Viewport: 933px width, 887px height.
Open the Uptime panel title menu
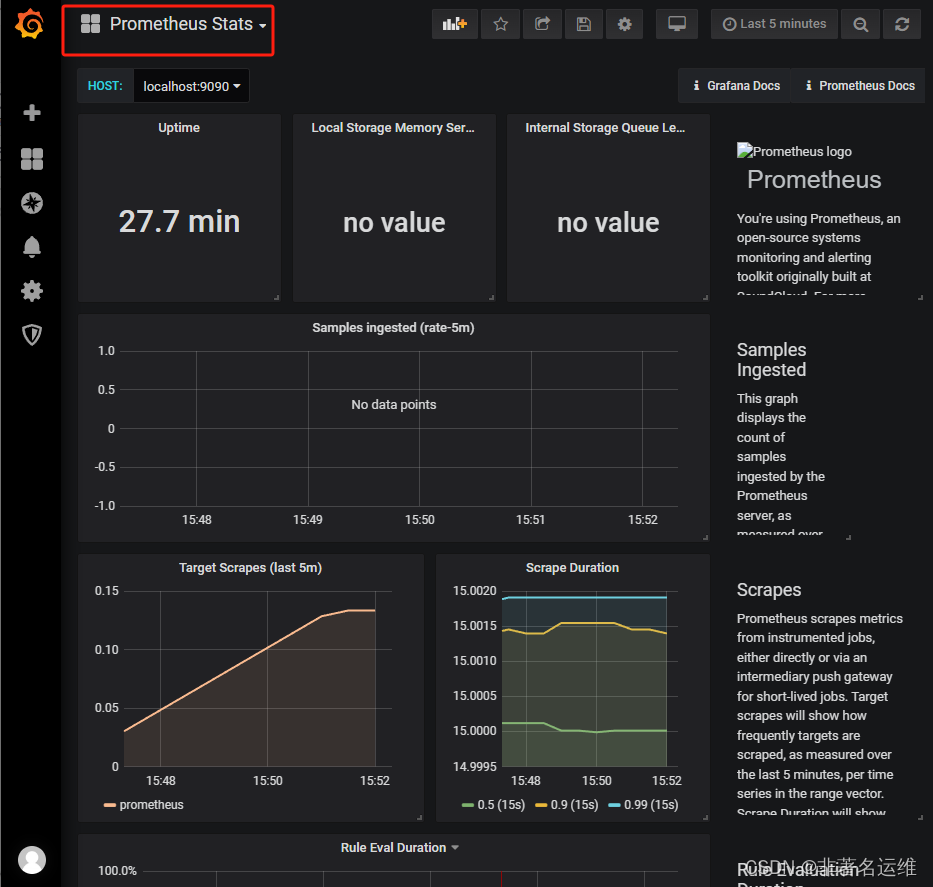[178, 127]
